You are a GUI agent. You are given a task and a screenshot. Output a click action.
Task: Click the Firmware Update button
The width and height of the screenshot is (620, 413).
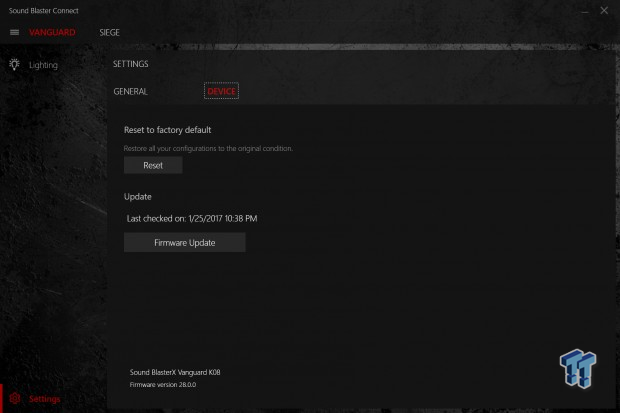point(185,242)
